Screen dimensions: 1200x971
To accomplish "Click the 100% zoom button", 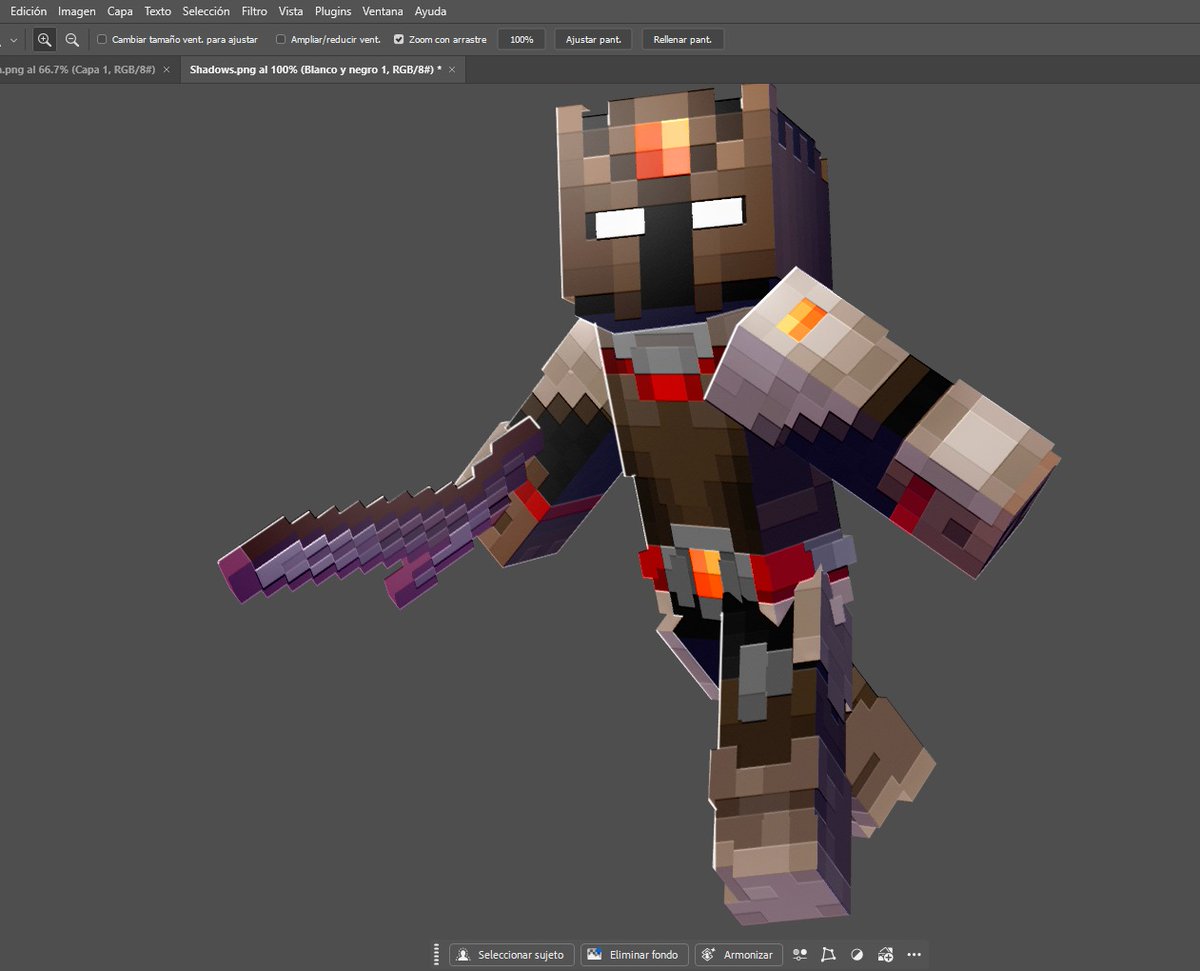I will click(521, 40).
